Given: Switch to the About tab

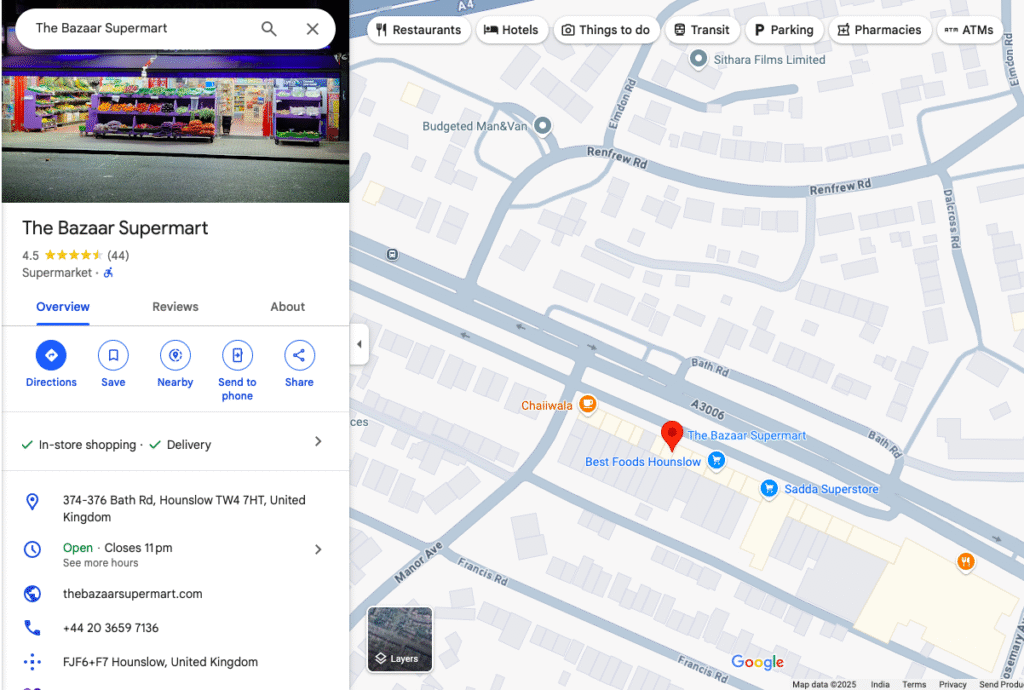Looking at the screenshot, I should [287, 307].
